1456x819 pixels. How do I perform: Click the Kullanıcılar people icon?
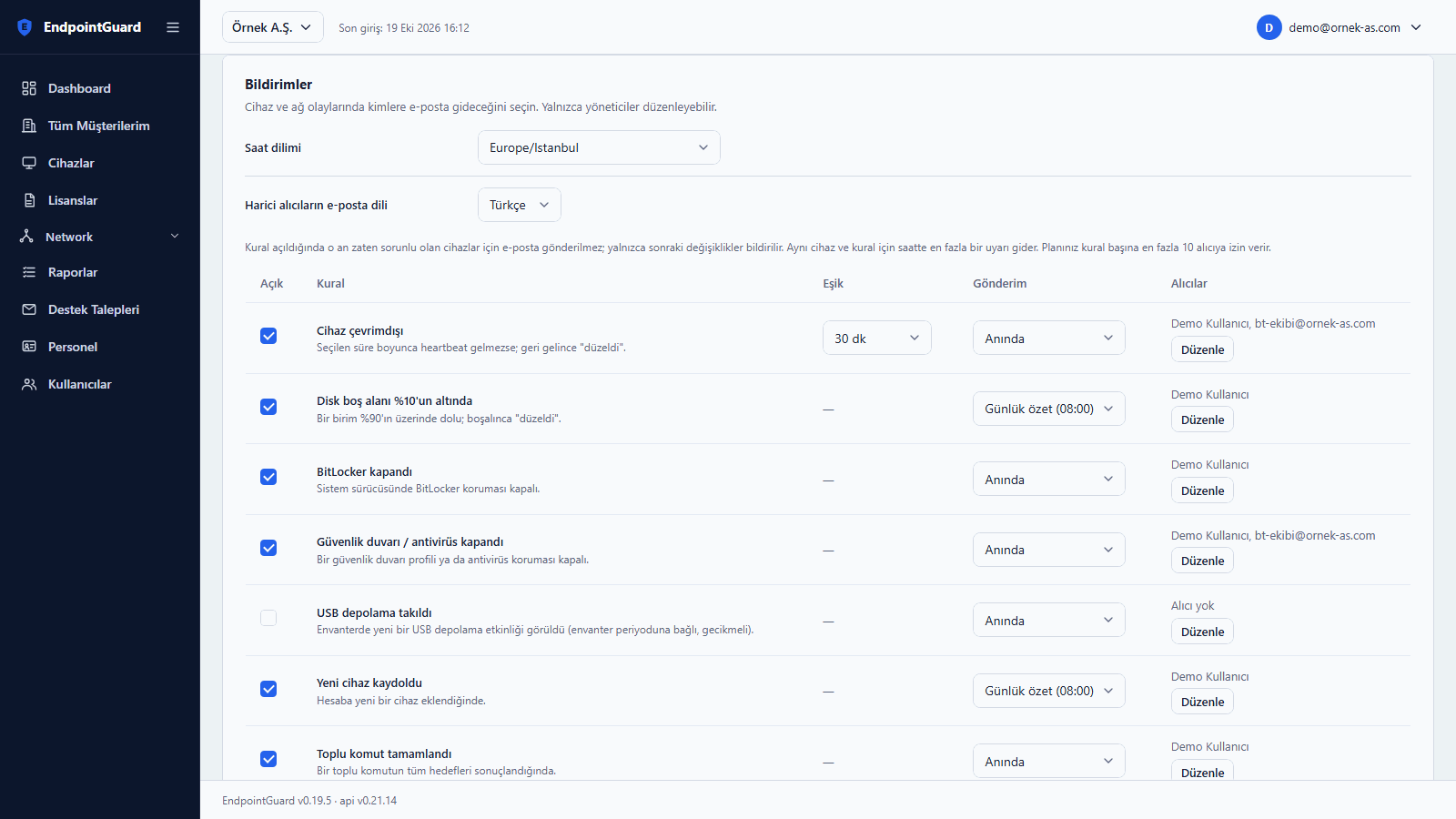(x=29, y=384)
